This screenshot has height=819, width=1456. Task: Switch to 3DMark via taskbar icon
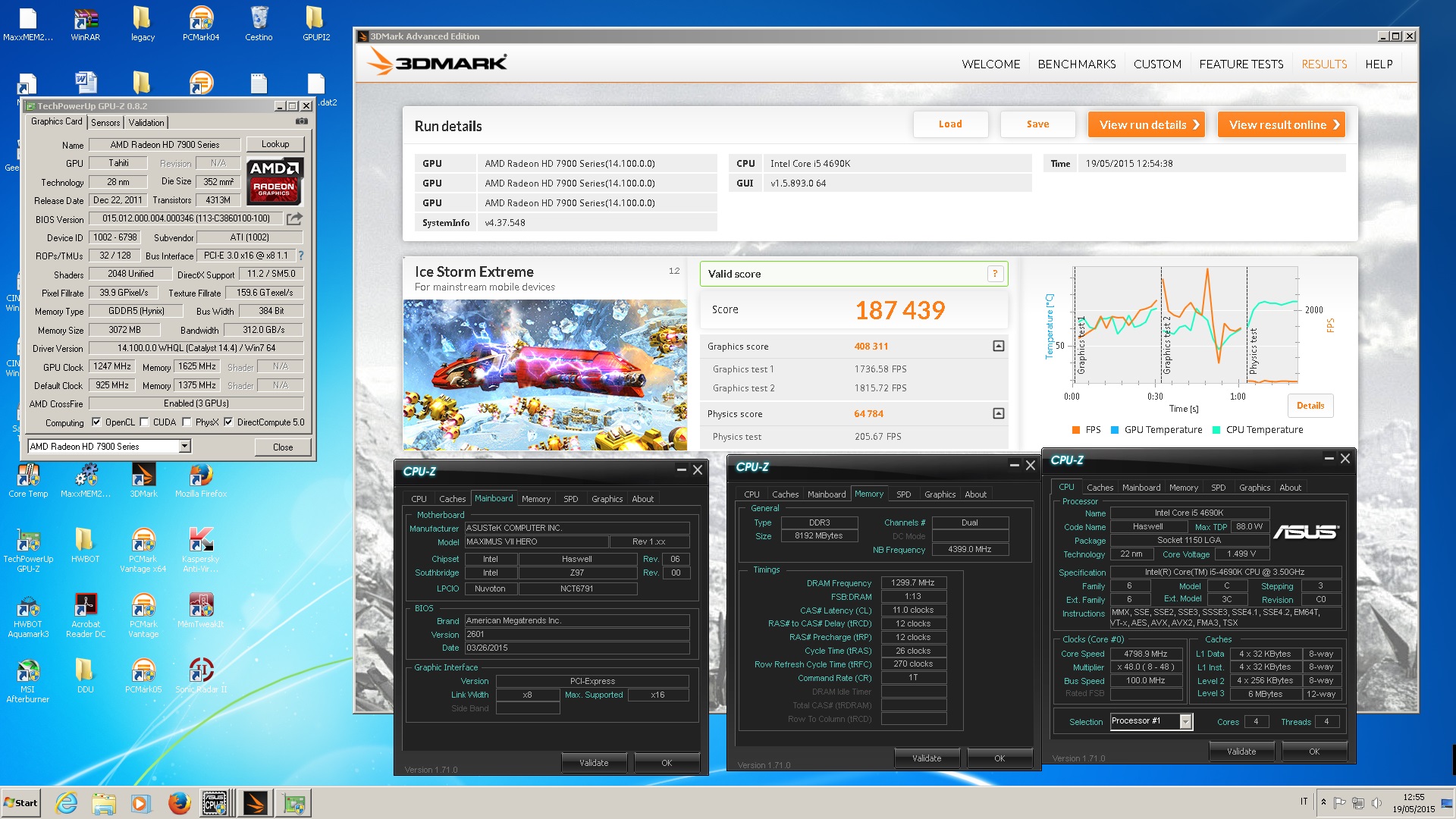pyautogui.click(x=256, y=802)
